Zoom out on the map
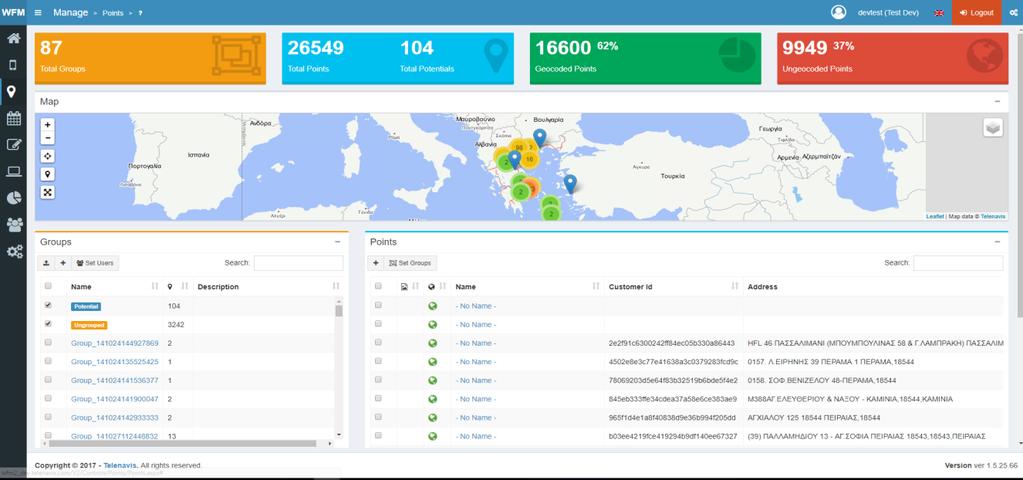The image size is (1023, 480). pyautogui.click(x=48, y=138)
